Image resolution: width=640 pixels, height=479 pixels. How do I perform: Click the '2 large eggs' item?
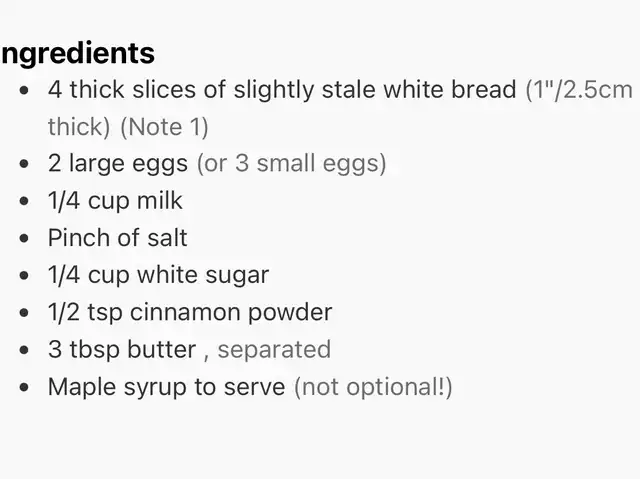coord(118,164)
